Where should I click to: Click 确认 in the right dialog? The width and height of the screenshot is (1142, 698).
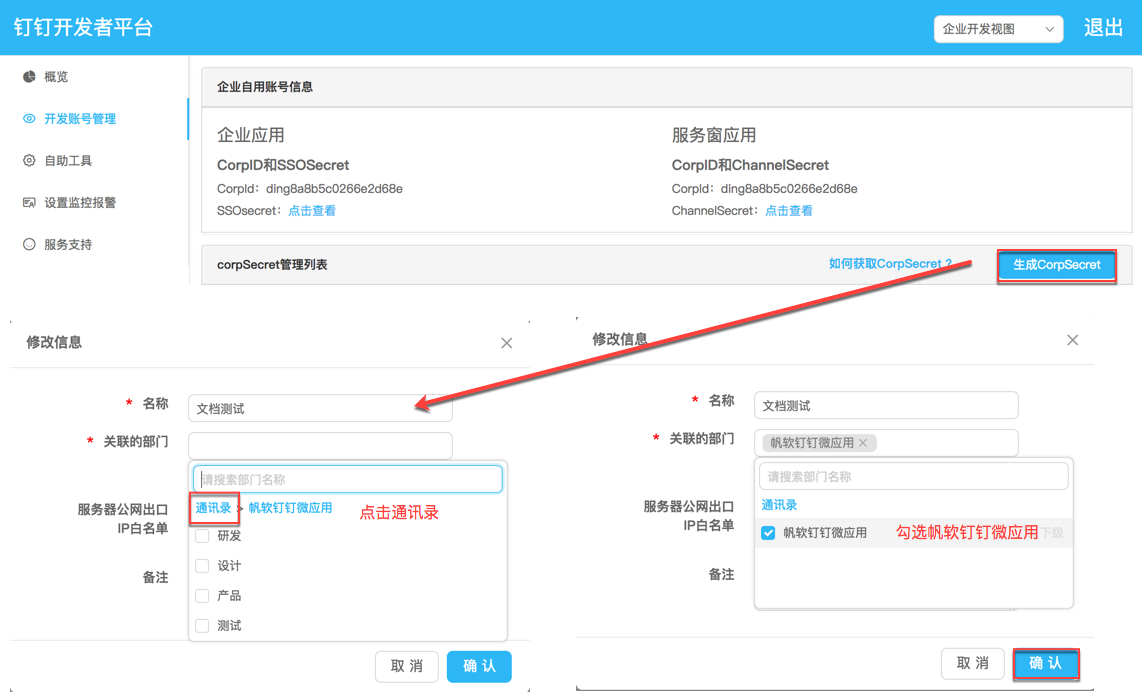tap(1046, 663)
